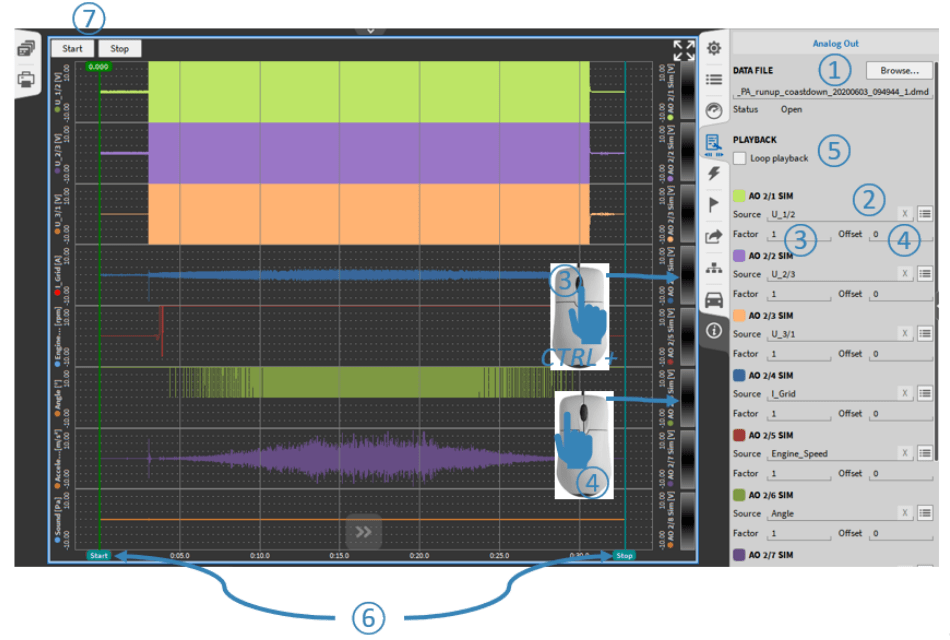Select the lightning bolt sidebar icon
Screen dimensions: 950x640
click(x=714, y=173)
